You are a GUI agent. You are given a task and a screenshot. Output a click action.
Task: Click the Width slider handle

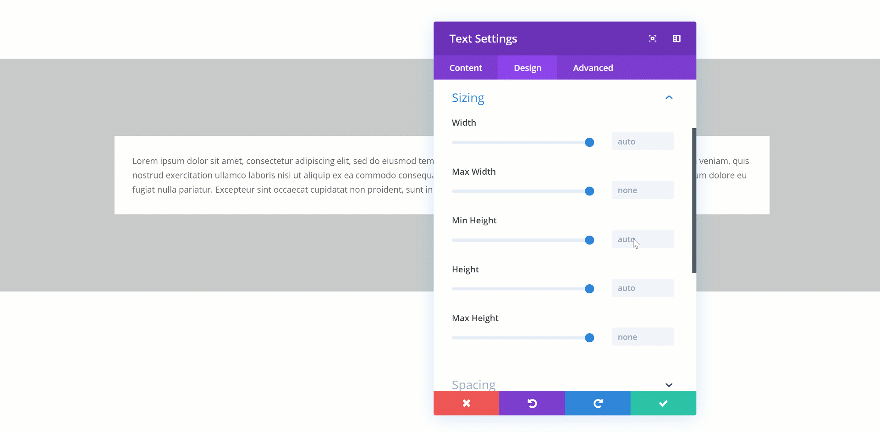(x=589, y=142)
